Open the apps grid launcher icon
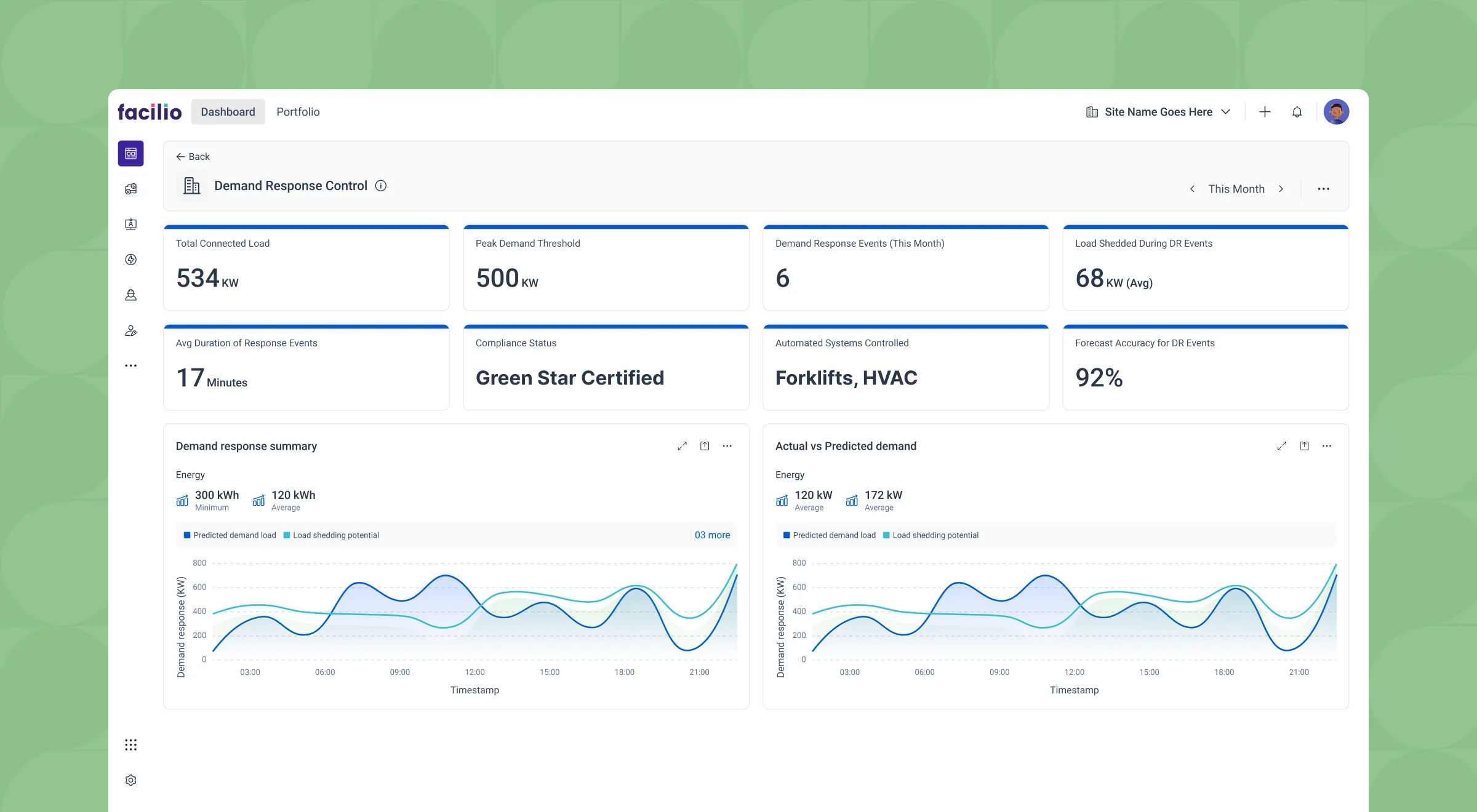1477x812 pixels. (x=131, y=745)
